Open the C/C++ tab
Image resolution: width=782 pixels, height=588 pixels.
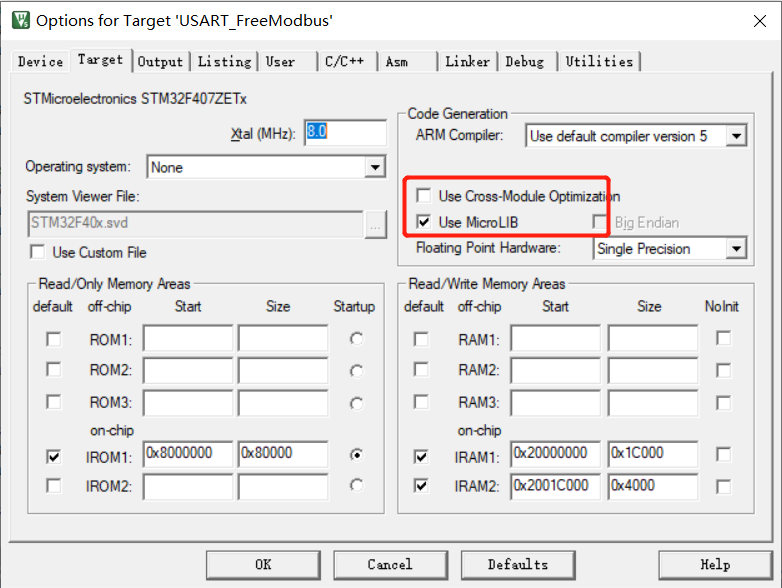click(x=345, y=62)
